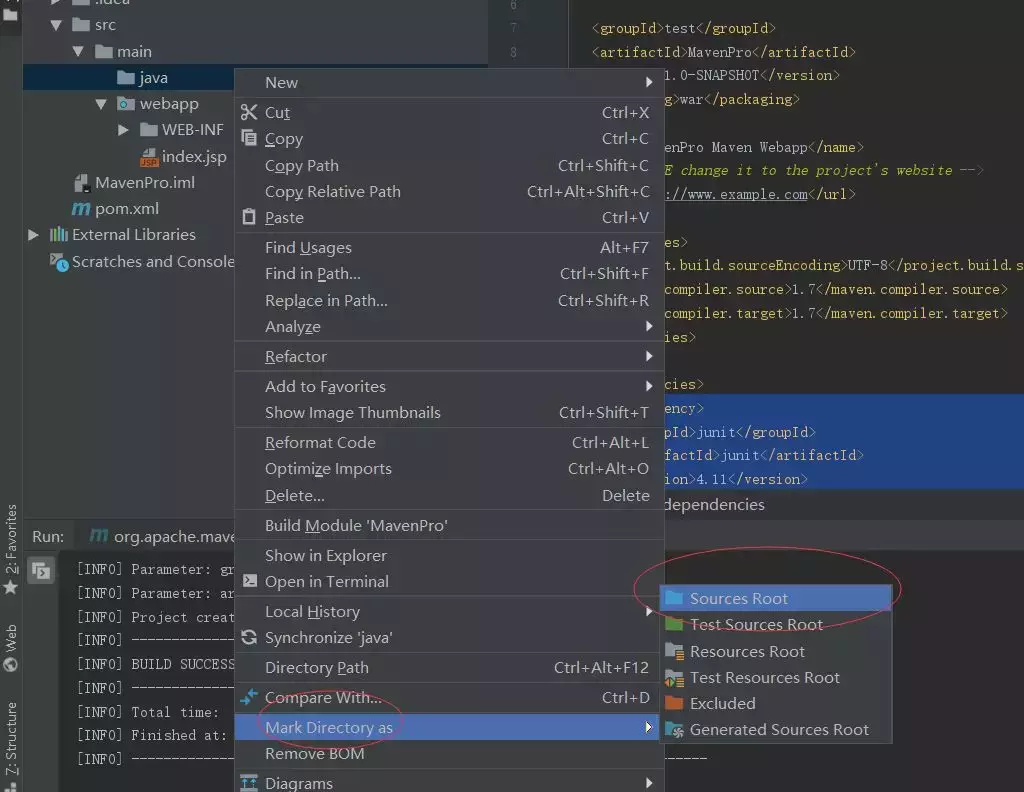Select Delete… menu entry

point(449,495)
